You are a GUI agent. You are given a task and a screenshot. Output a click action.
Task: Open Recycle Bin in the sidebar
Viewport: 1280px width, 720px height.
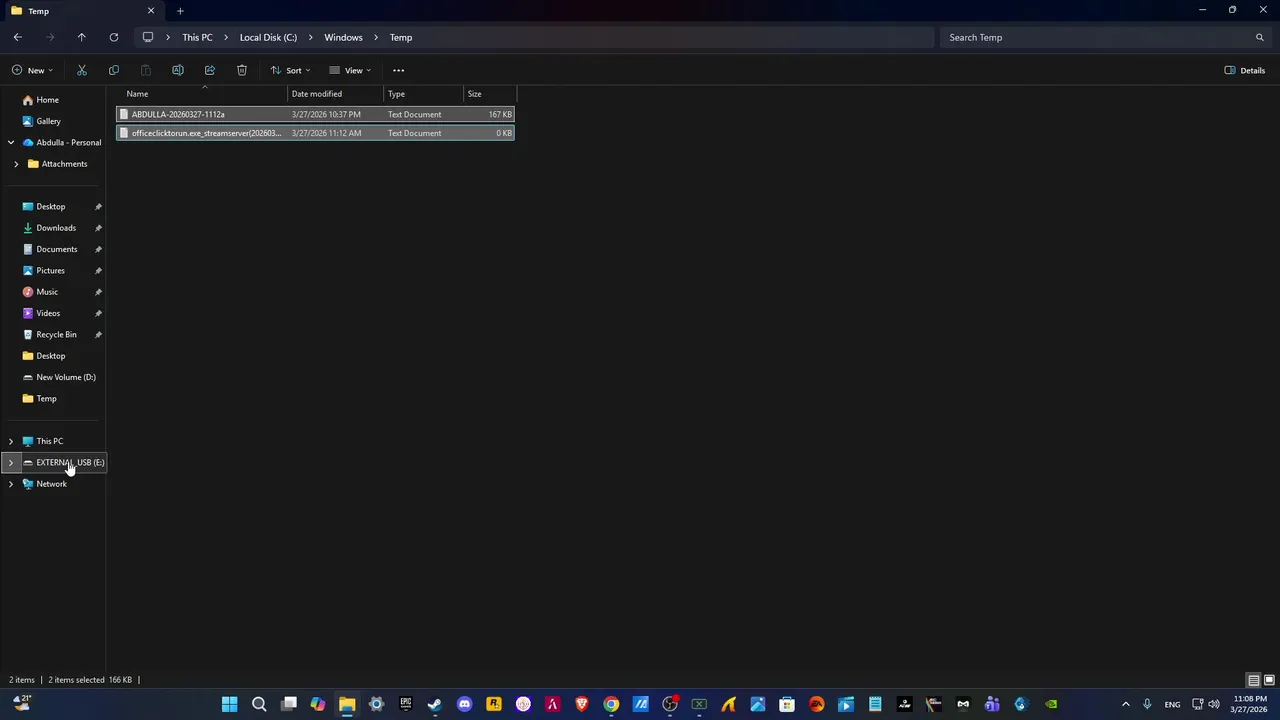click(54, 334)
